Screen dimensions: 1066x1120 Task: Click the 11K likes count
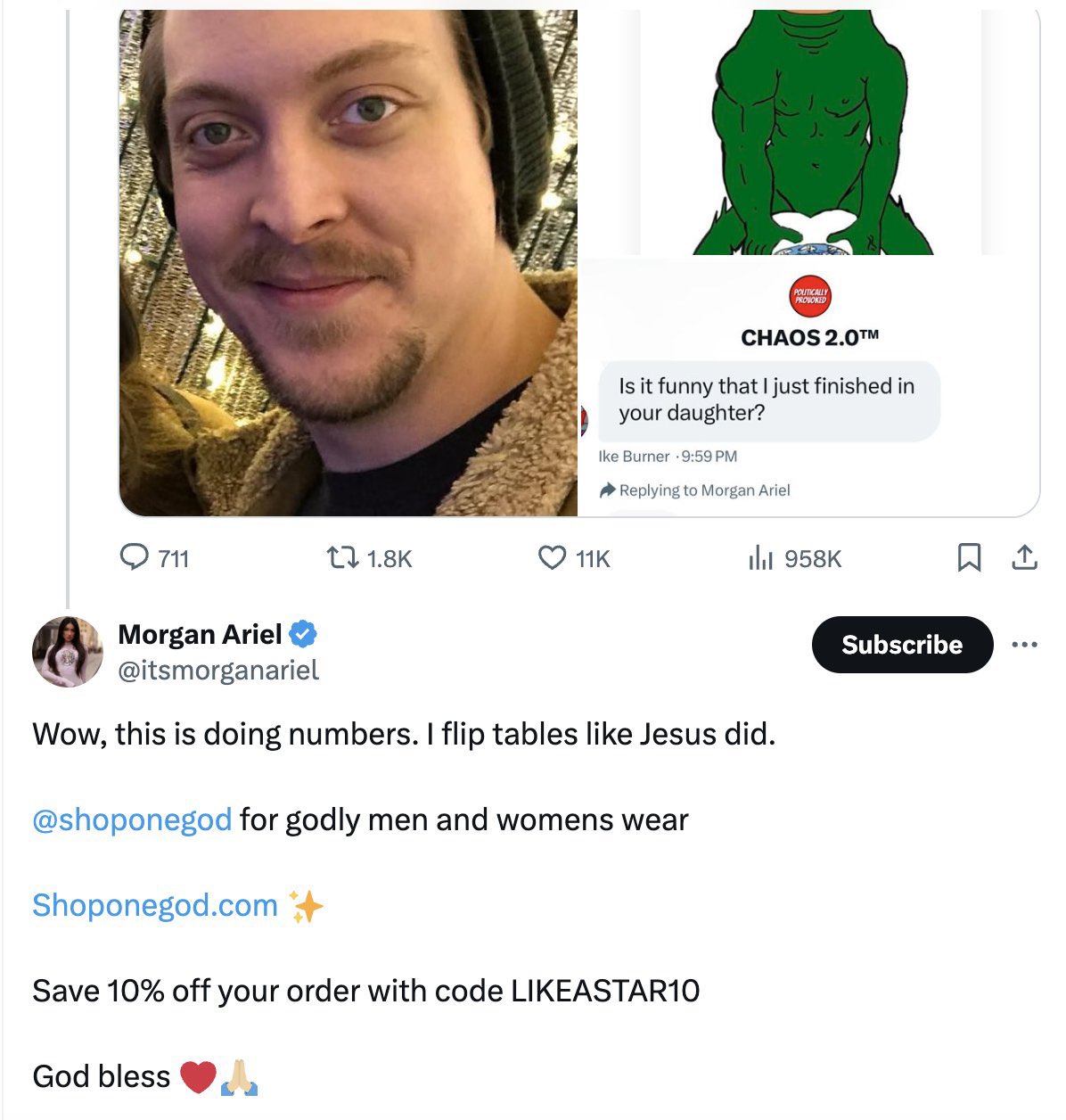pyautogui.click(x=593, y=559)
